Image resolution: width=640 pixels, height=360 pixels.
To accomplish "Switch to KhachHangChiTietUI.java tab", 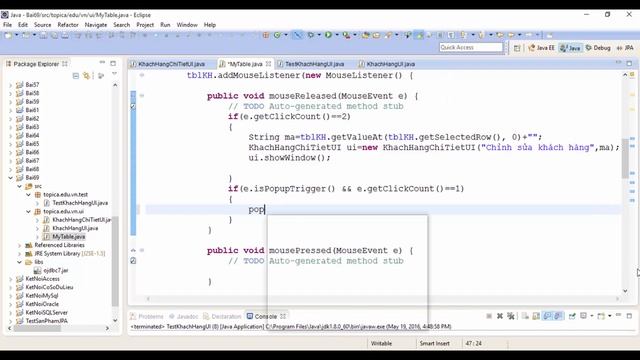I will coord(171,64).
